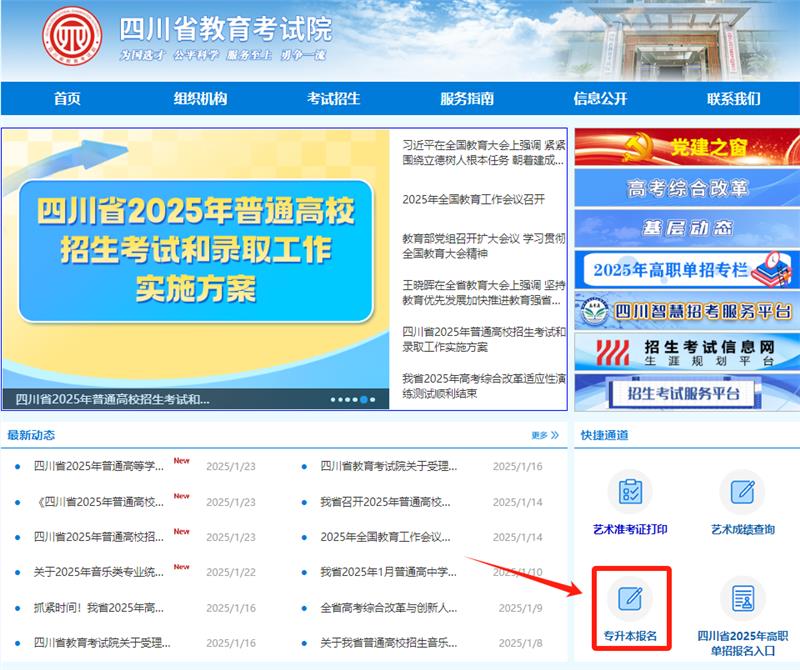This screenshot has width=800, height=670.
Task: Open the left-column 四川省教育考试院关于受理... item dated 2025/1/16
Action: pyautogui.click(x=102, y=643)
